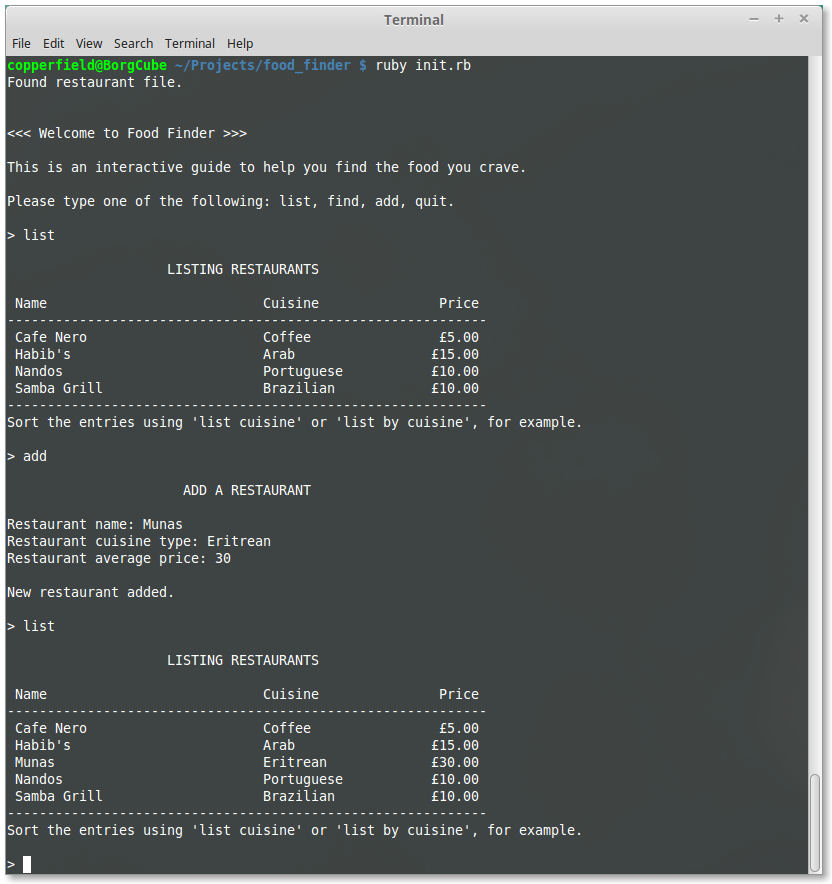
Task: Open the View menu
Action: pos(89,43)
